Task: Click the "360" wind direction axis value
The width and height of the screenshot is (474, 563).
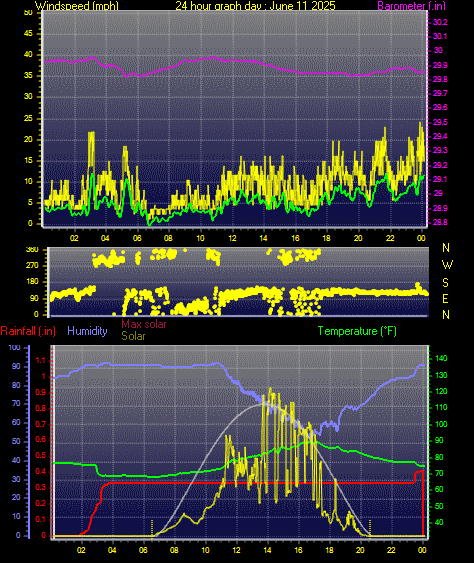Action: coord(32,250)
